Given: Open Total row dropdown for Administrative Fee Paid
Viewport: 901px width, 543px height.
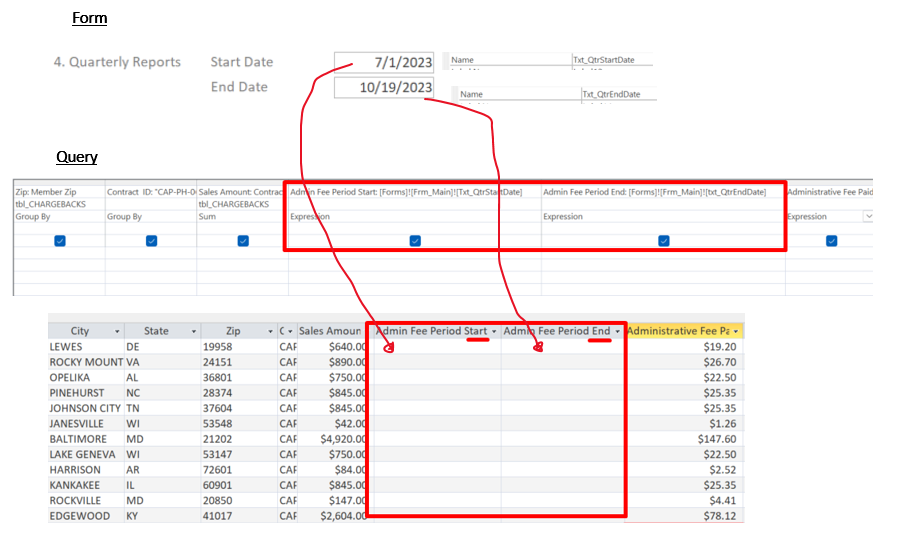Looking at the screenshot, I should 868,216.
